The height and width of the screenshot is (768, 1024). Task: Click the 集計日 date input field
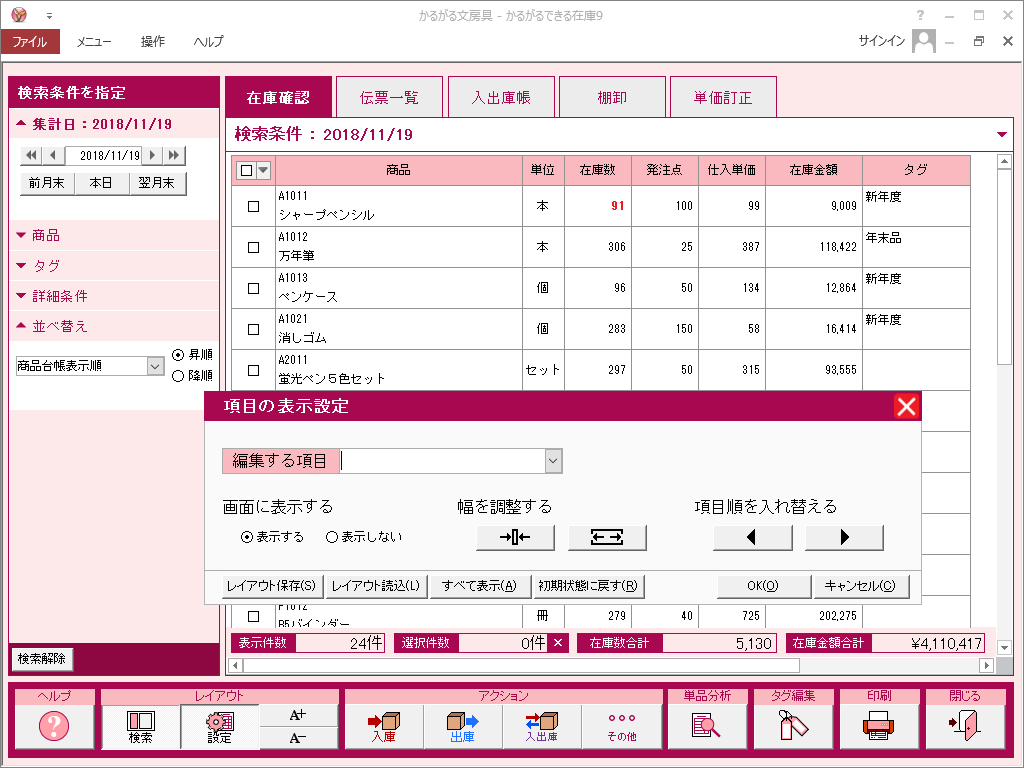pyautogui.click(x=104, y=155)
